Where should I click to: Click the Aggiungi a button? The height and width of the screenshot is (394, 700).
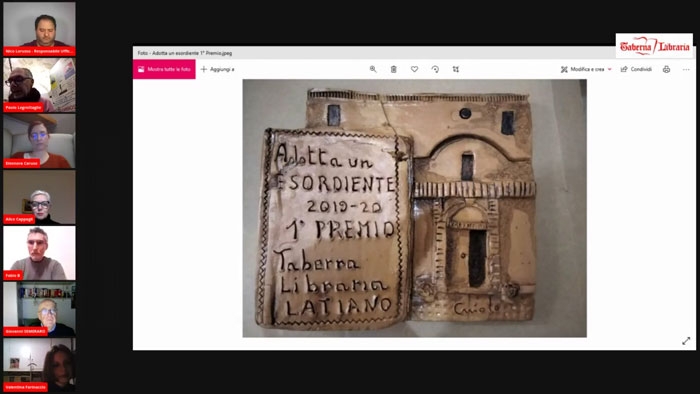217,69
